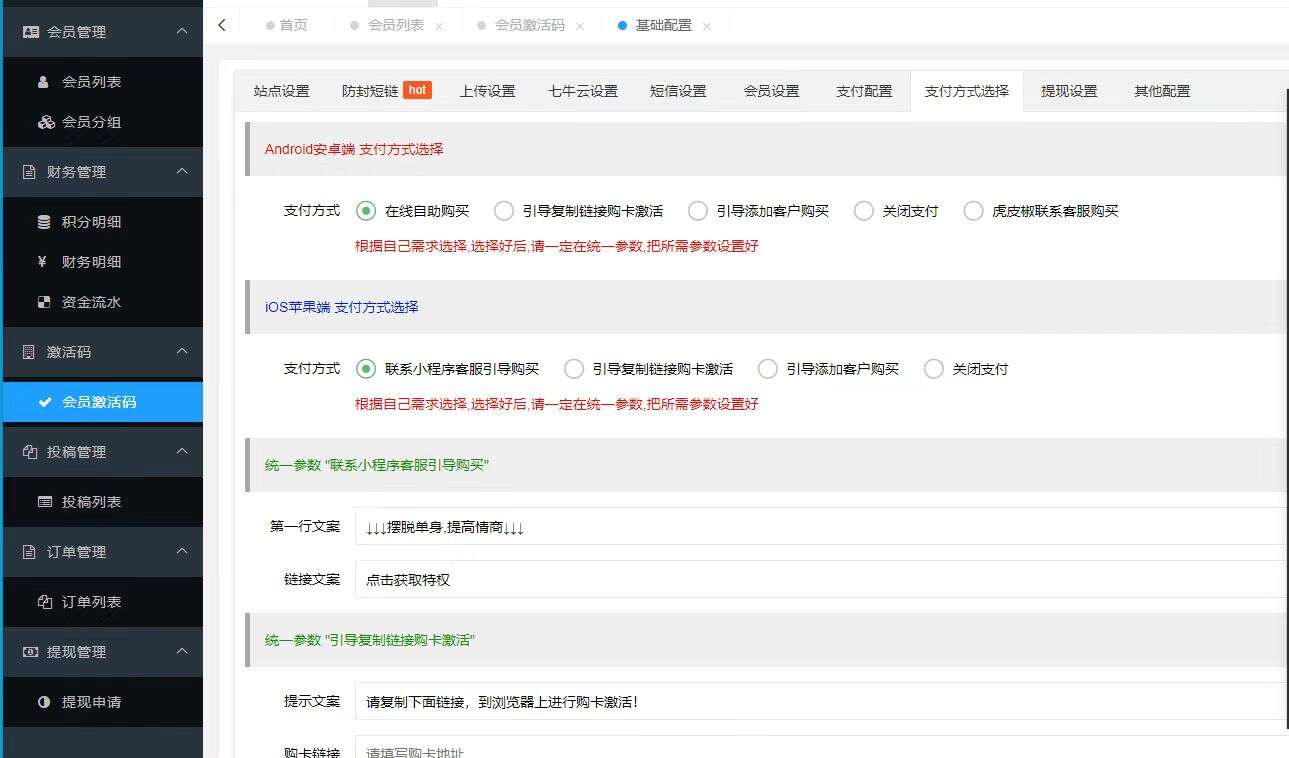Select 引导复制链接购卡激活 for Android
The image size is (1289, 758).
(x=503, y=211)
